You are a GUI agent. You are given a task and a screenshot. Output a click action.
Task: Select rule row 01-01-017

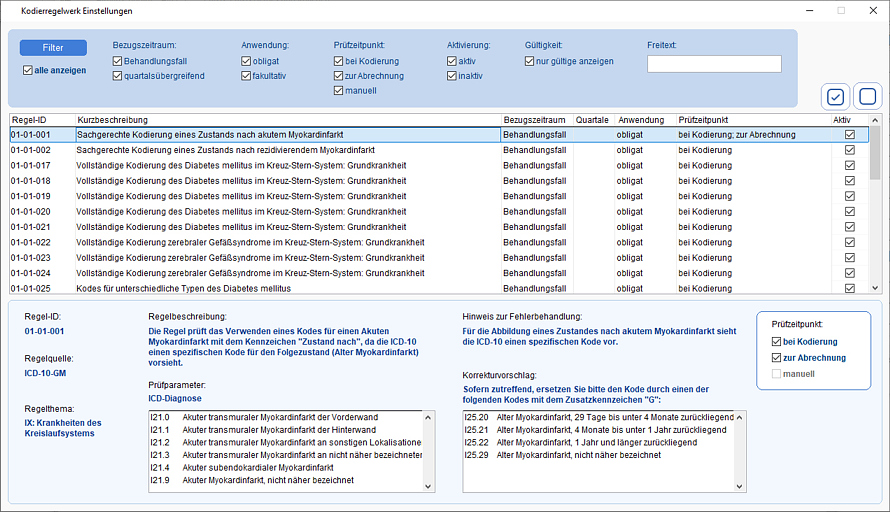coord(439,165)
